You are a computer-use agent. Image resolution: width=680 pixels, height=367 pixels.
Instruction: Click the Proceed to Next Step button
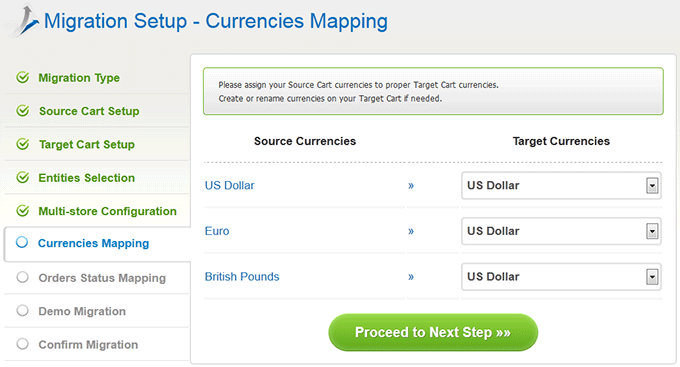[433, 332]
